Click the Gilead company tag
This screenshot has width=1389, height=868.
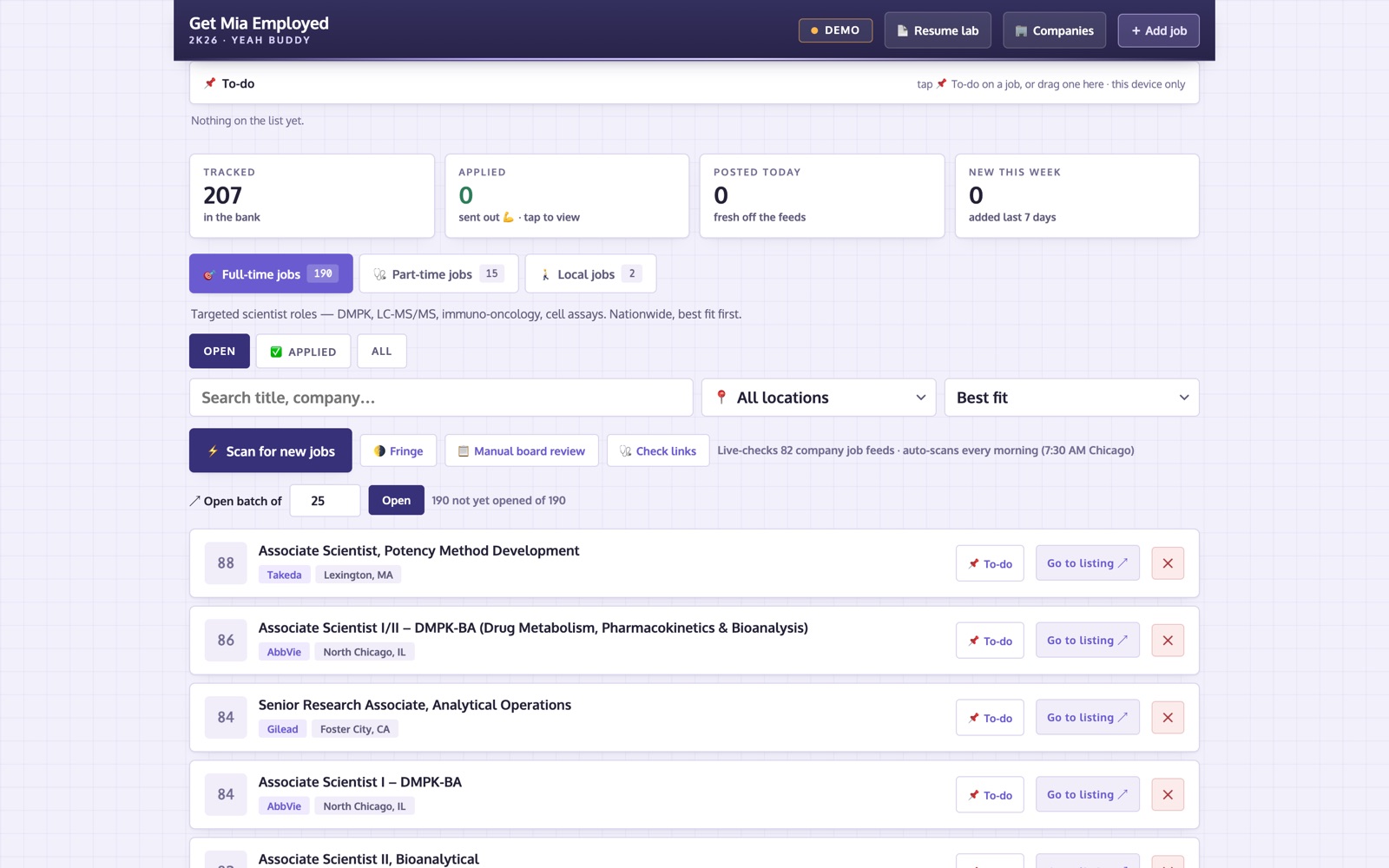282,729
